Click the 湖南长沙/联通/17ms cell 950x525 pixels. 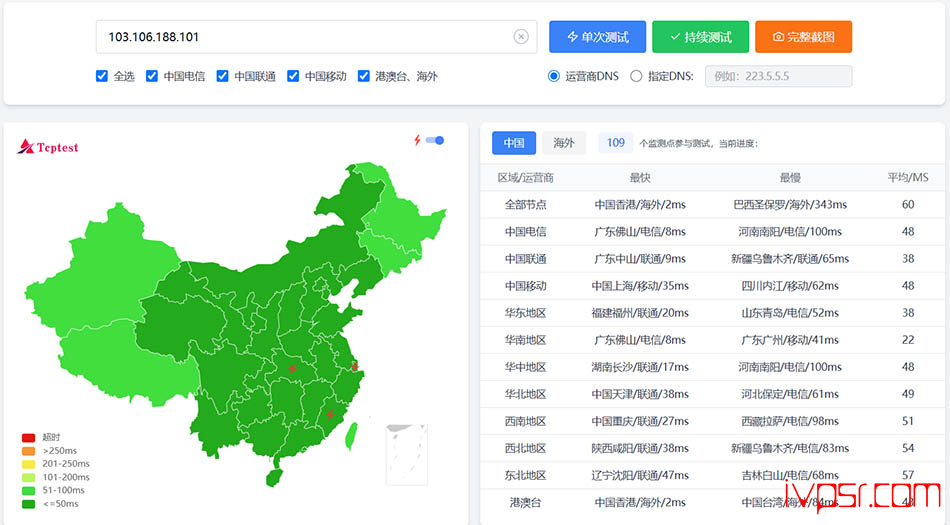click(x=640, y=367)
